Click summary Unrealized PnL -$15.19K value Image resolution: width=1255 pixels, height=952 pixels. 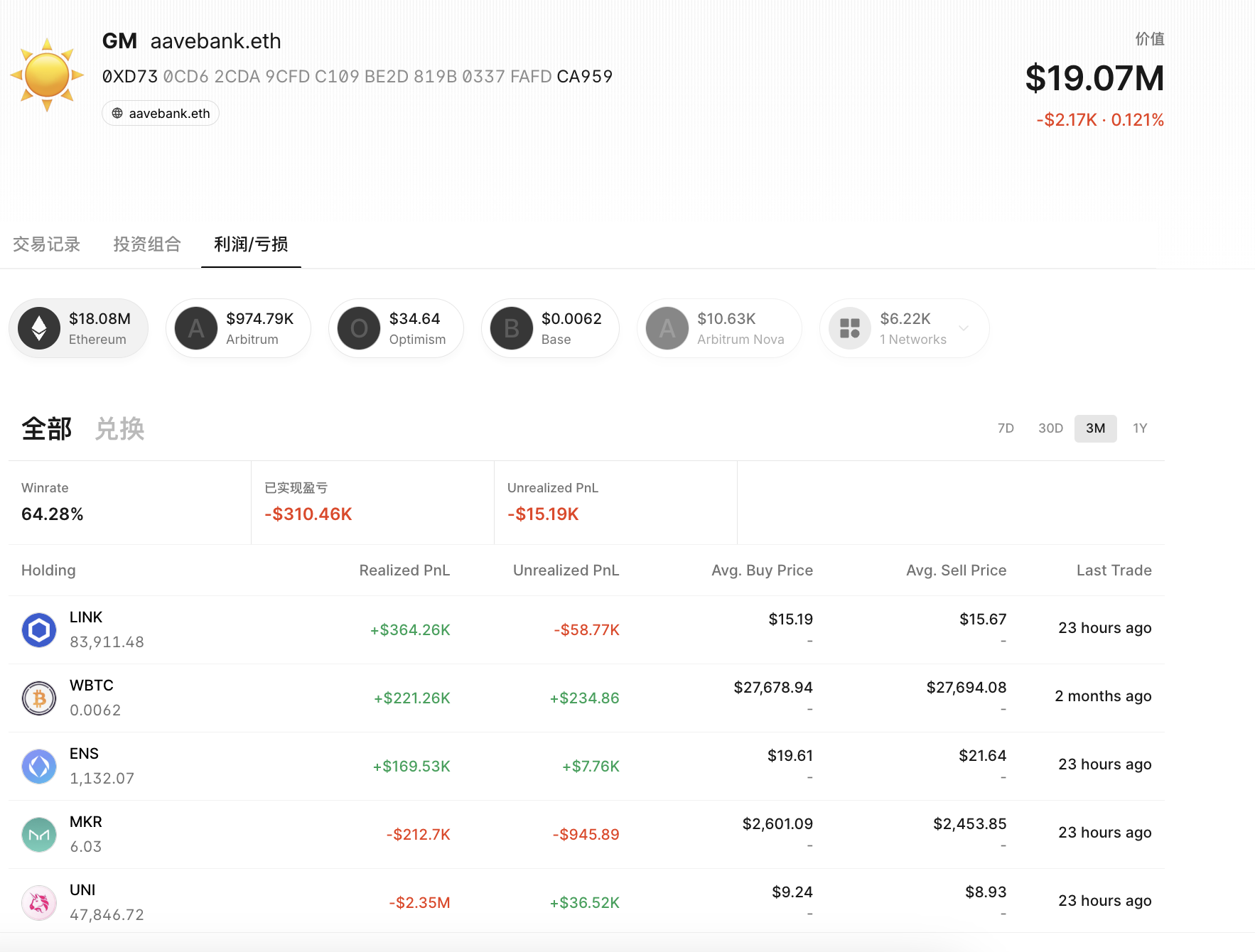(x=543, y=514)
